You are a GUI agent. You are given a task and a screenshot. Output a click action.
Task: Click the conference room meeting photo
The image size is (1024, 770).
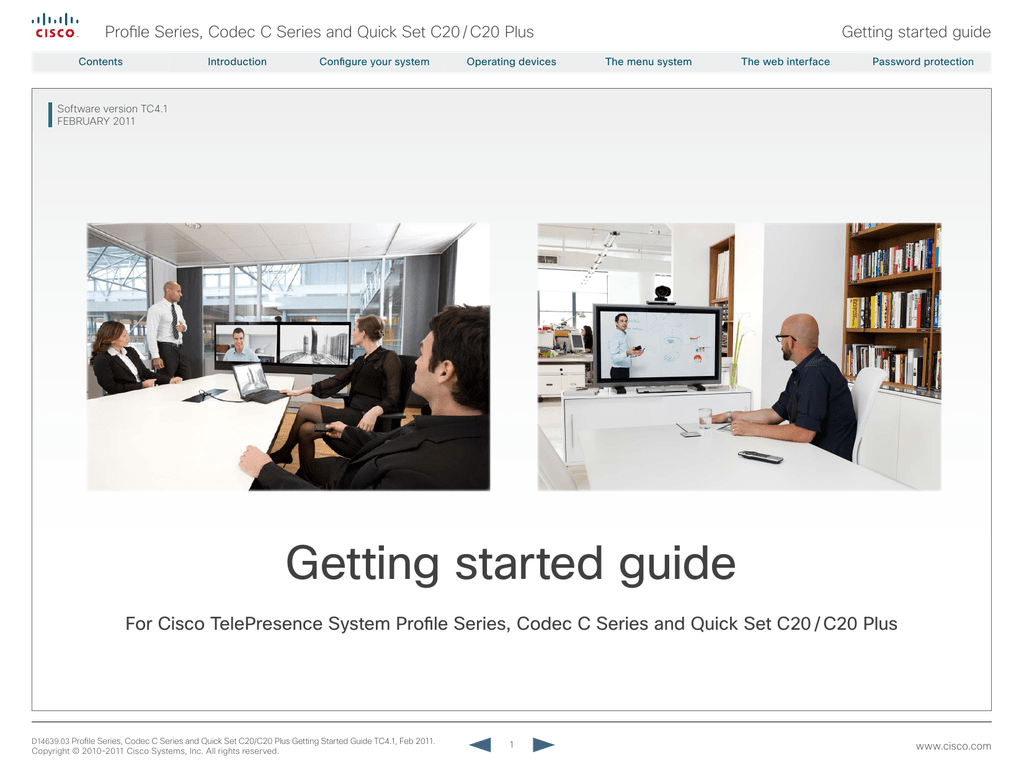[x=288, y=356]
